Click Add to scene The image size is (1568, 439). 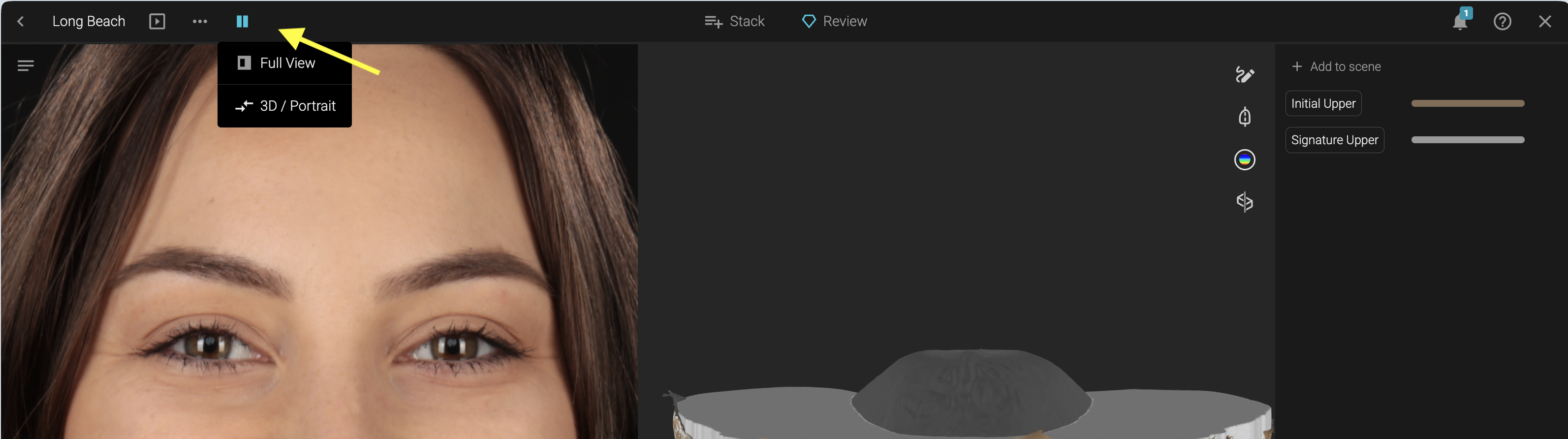[1336, 66]
